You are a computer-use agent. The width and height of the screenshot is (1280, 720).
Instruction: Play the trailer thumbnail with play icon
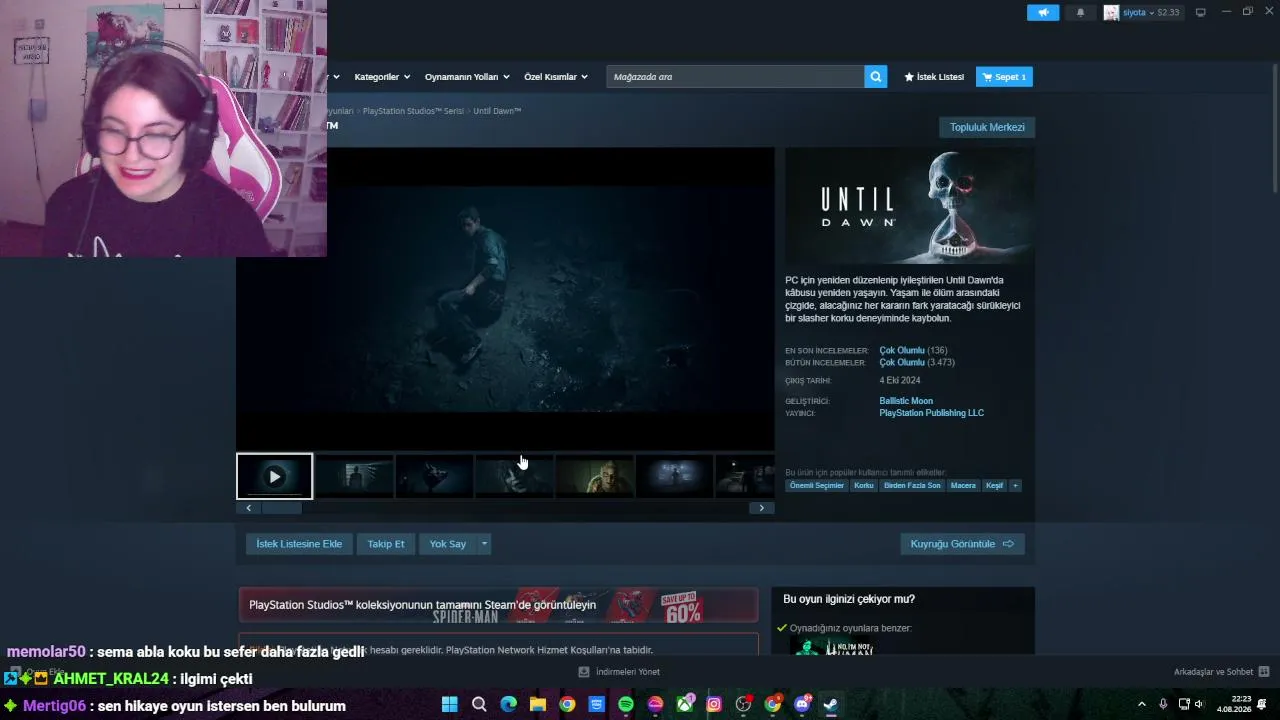(274, 476)
